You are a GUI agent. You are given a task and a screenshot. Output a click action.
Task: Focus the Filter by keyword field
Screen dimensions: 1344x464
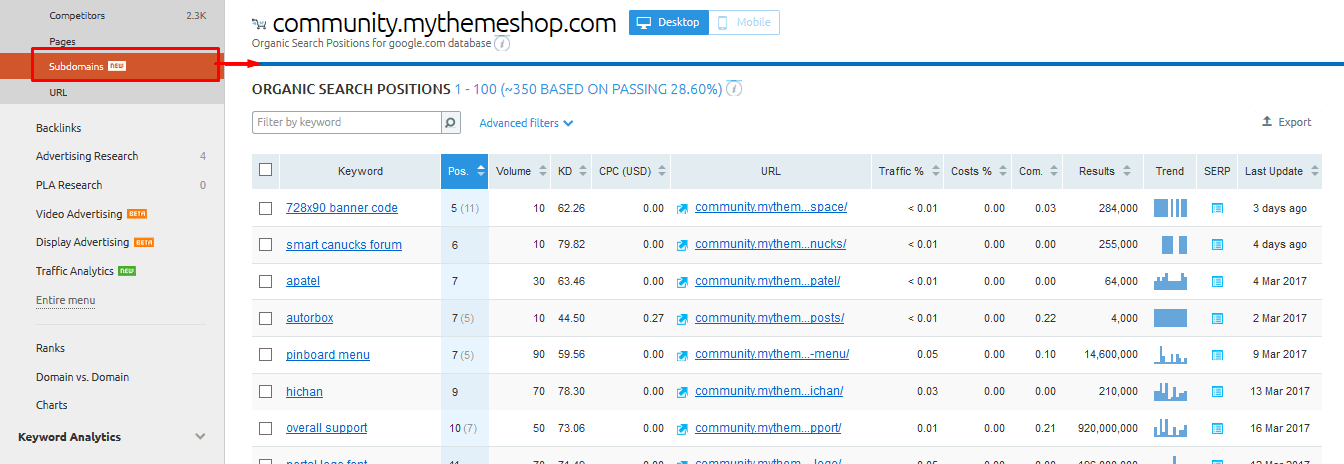[347, 122]
